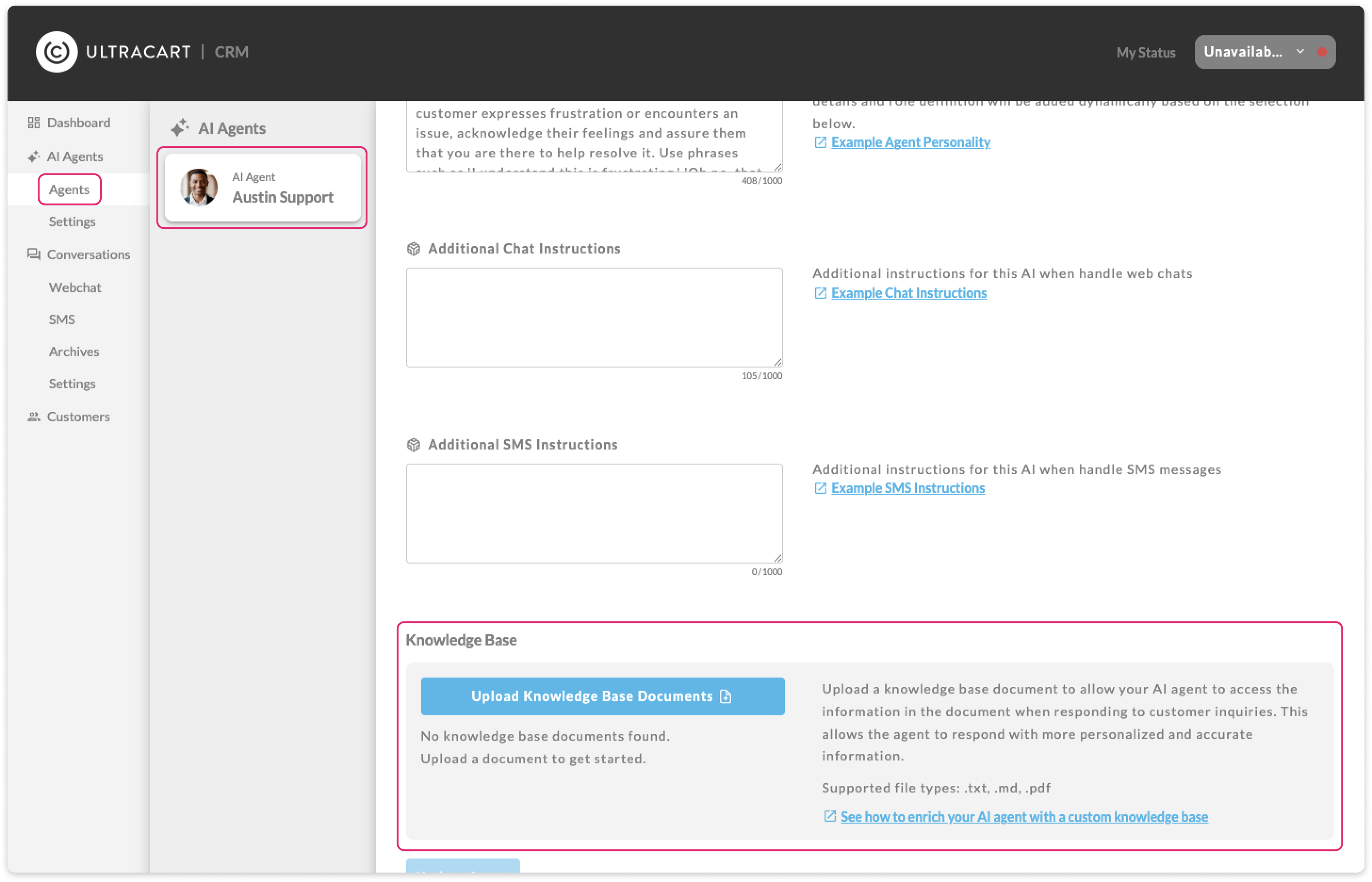Click the Knowledge Base heading

(x=461, y=640)
